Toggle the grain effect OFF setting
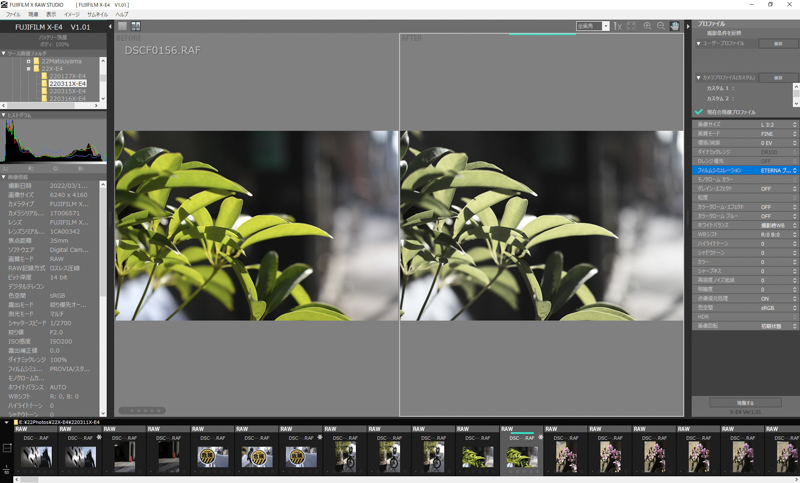 (745, 189)
